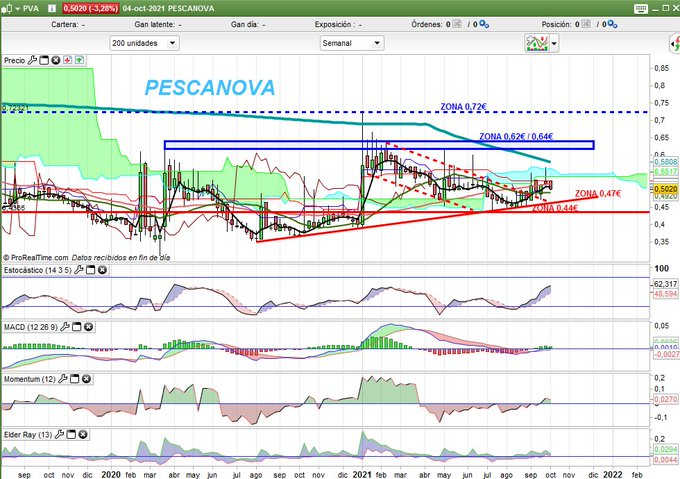Open the 200 unidades dropdown

tap(144, 43)
